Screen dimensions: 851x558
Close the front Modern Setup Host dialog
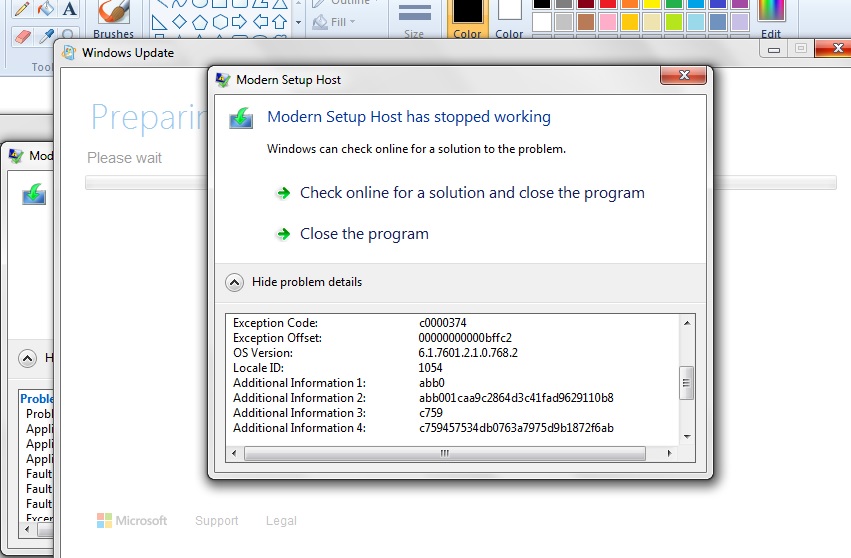tap(684, 75)
